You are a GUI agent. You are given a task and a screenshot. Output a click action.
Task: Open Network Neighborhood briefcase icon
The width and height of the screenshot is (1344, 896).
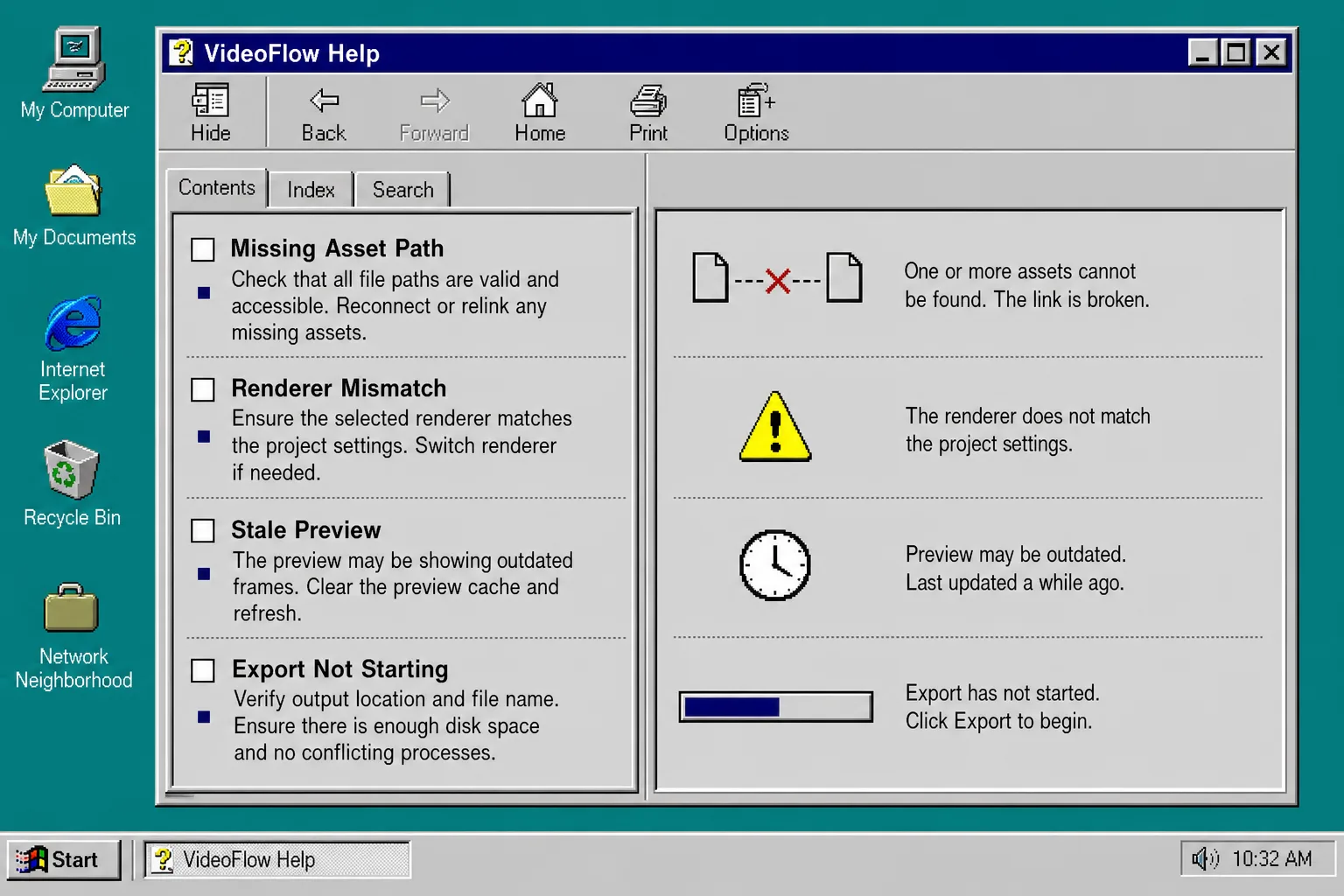[72, 607]
